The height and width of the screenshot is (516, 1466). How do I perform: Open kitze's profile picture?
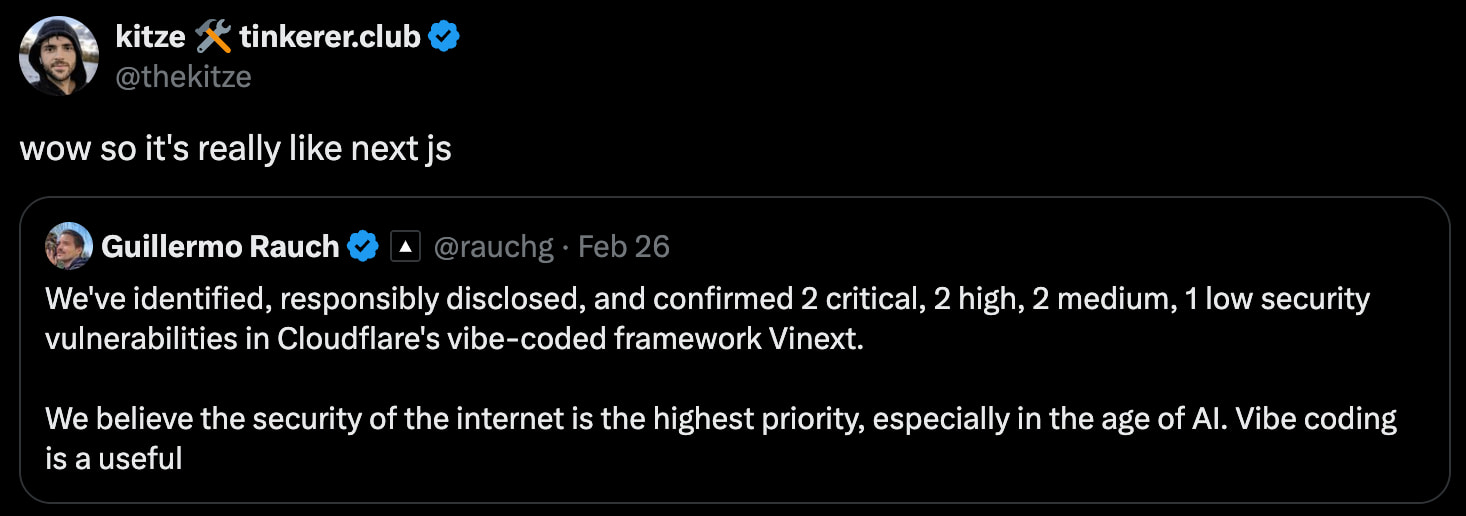pyautogui.click(x=59, y=56)
